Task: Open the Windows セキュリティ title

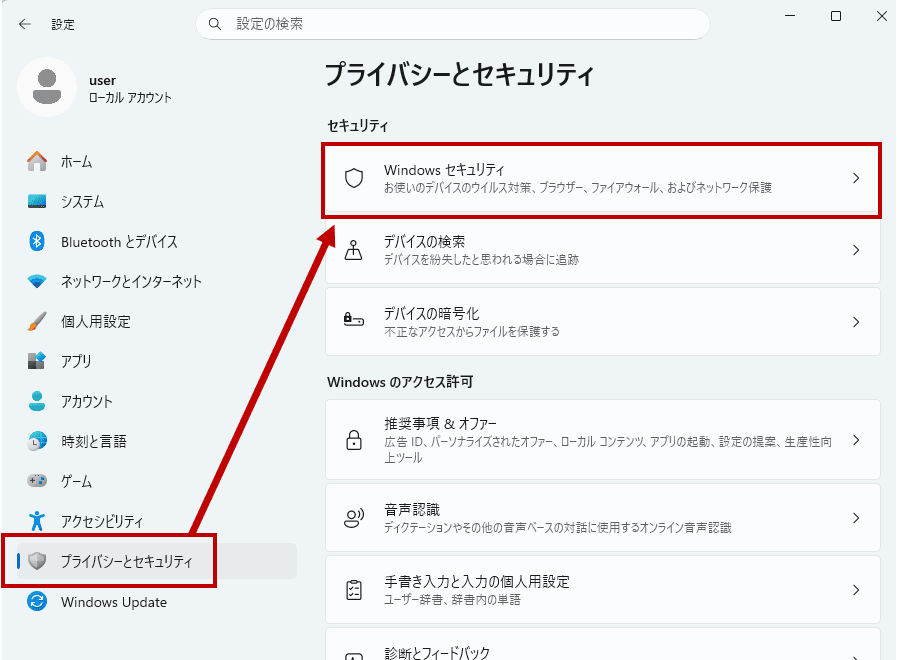Action: click(444, 170)
